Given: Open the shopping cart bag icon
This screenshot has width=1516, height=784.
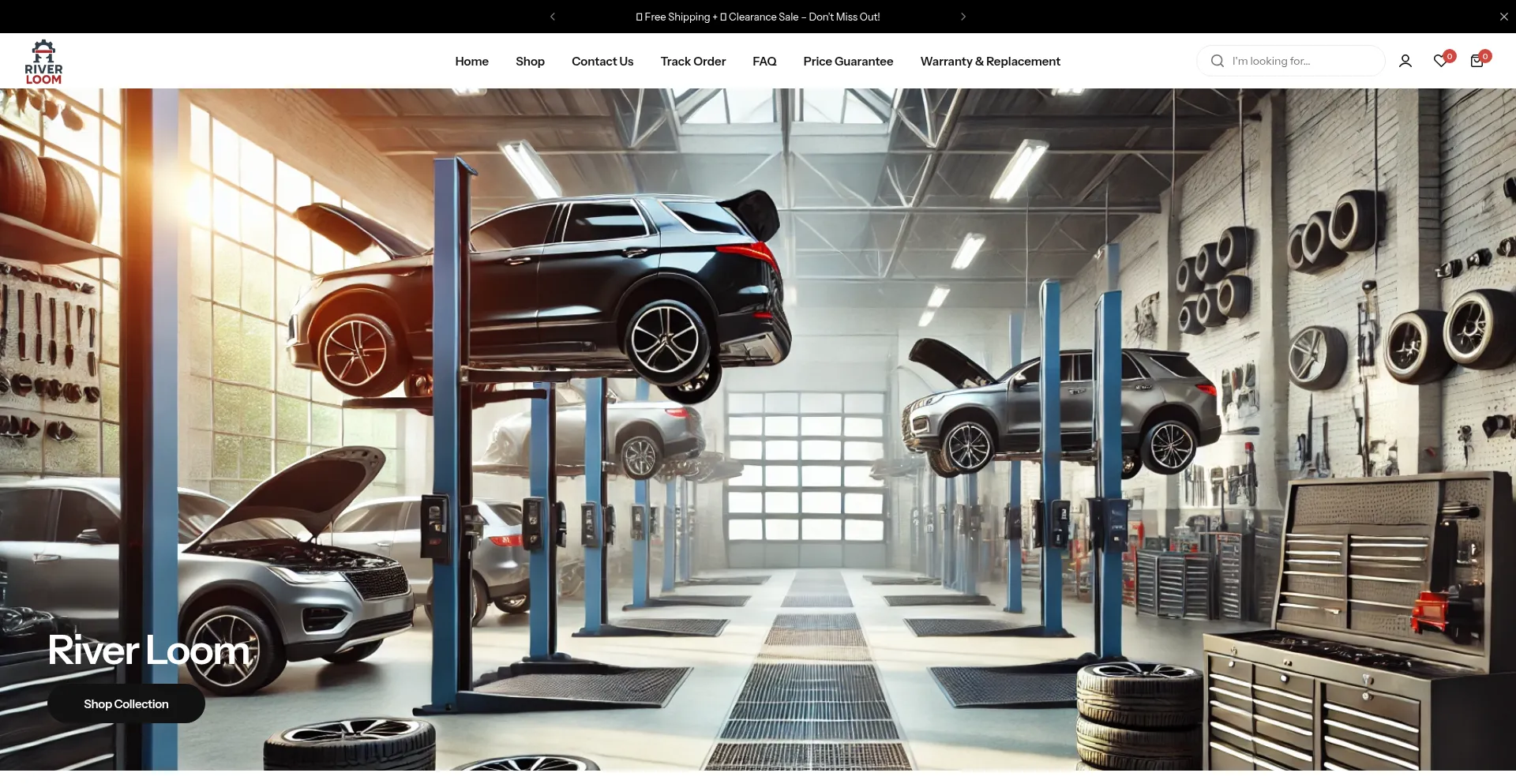Looking at the screenshot, I should pos(1477,61).
